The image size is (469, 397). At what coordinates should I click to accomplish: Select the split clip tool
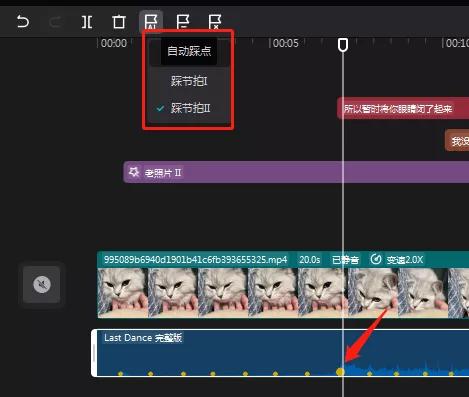[87, 22]
